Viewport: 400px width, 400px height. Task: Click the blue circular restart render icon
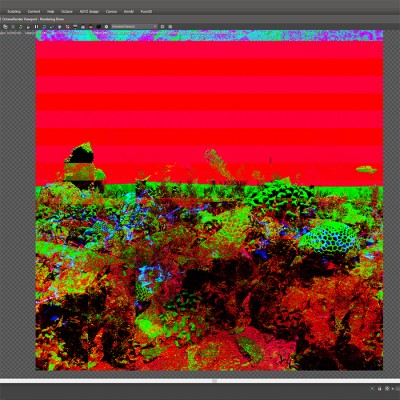[44, 27]
